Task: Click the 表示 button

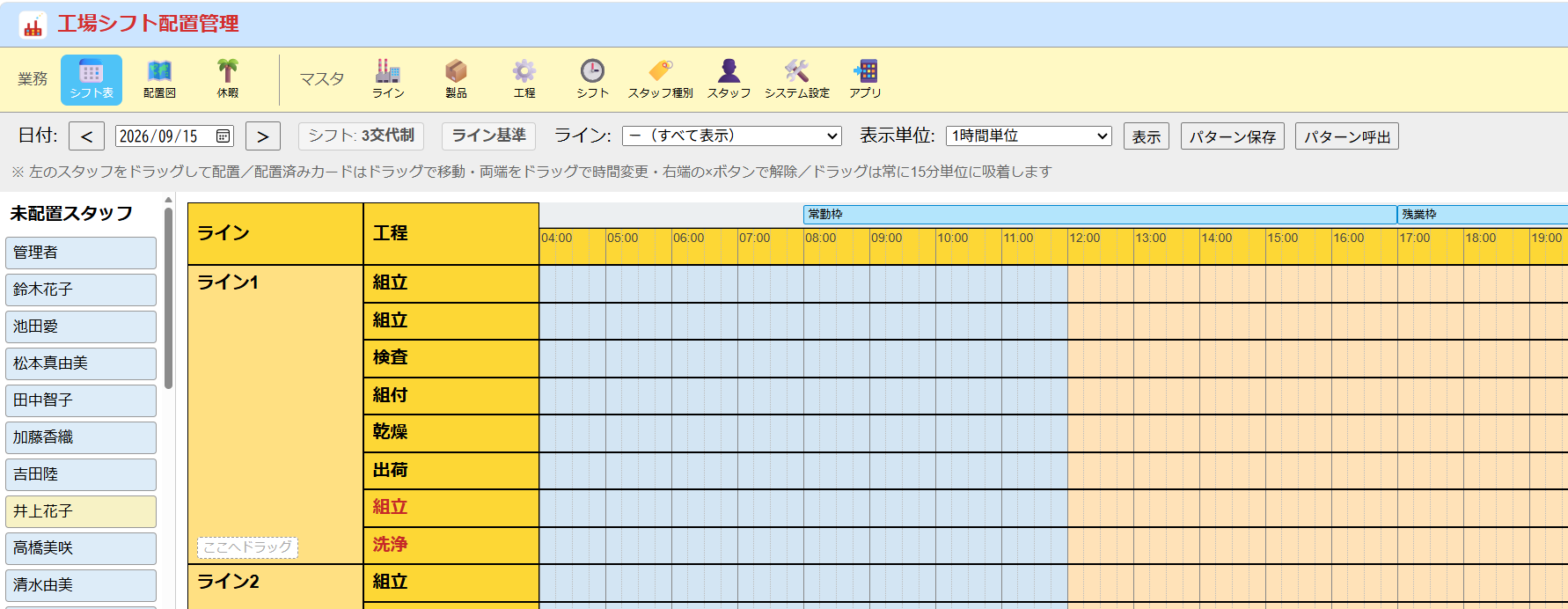Action: point(1146,136)
